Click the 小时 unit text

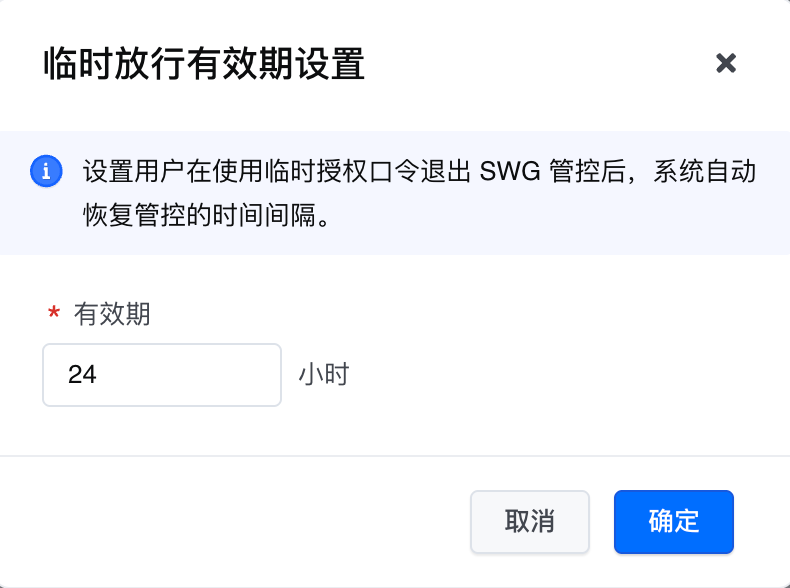[x=323, y=375]
